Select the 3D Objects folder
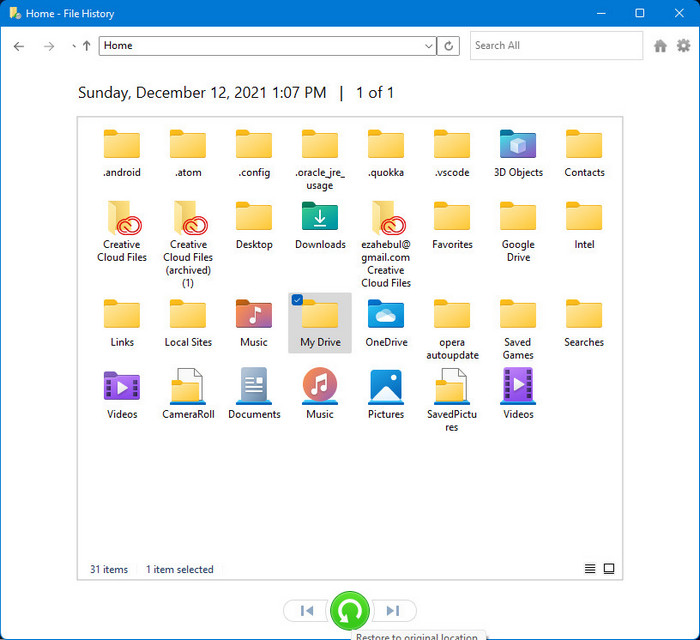 518,154
